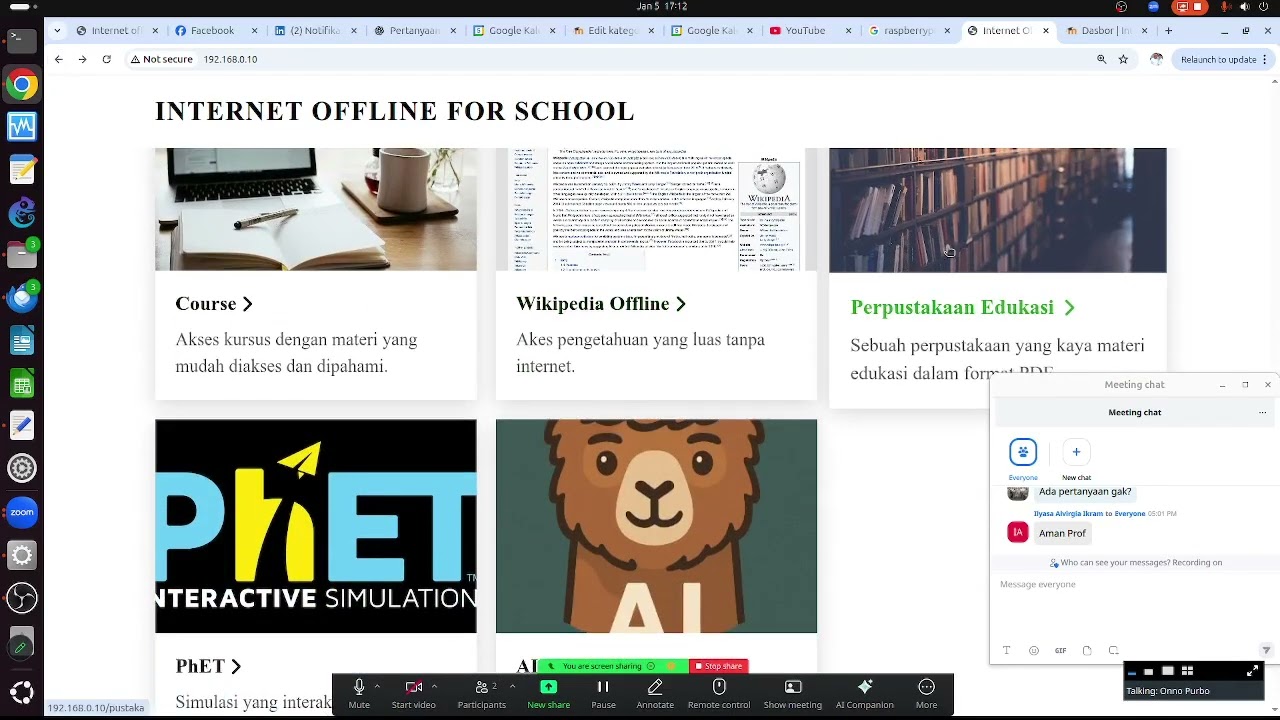Switch to the raspberrypi tab

click(x=909, y=30)
